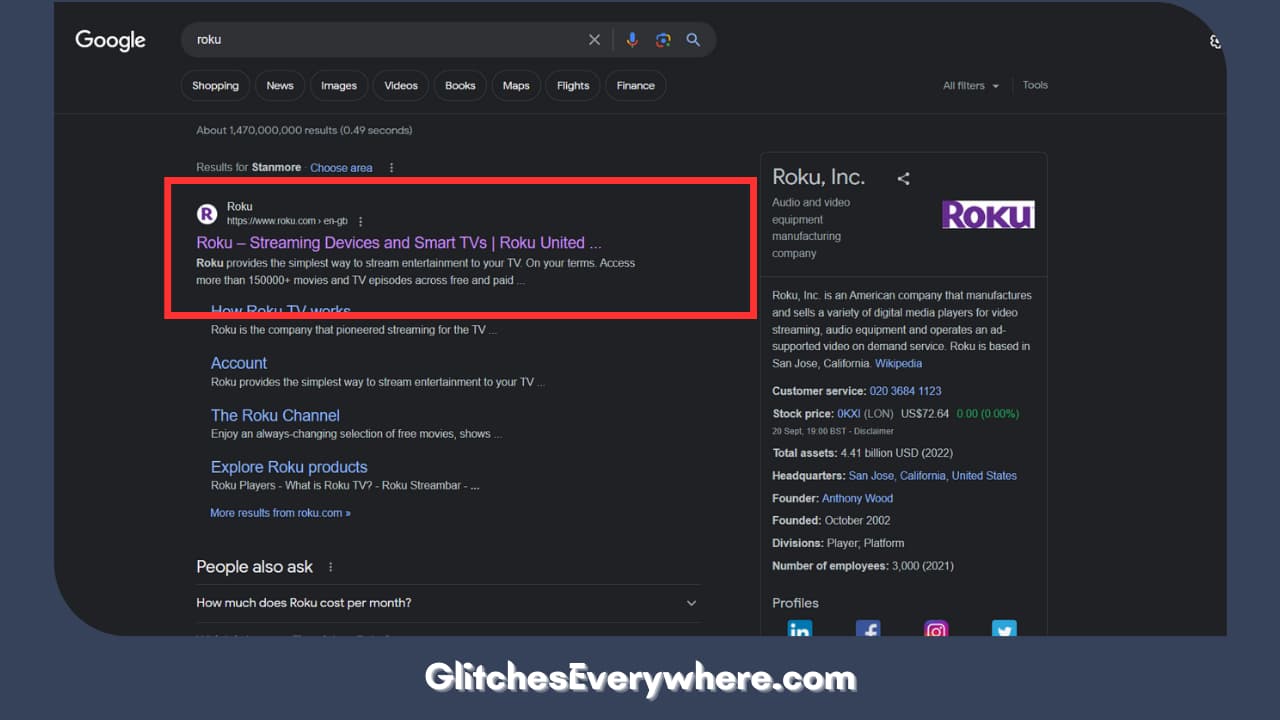Open 'Roku – Streaming Devices and Smart TVs' result

[399, 243]
